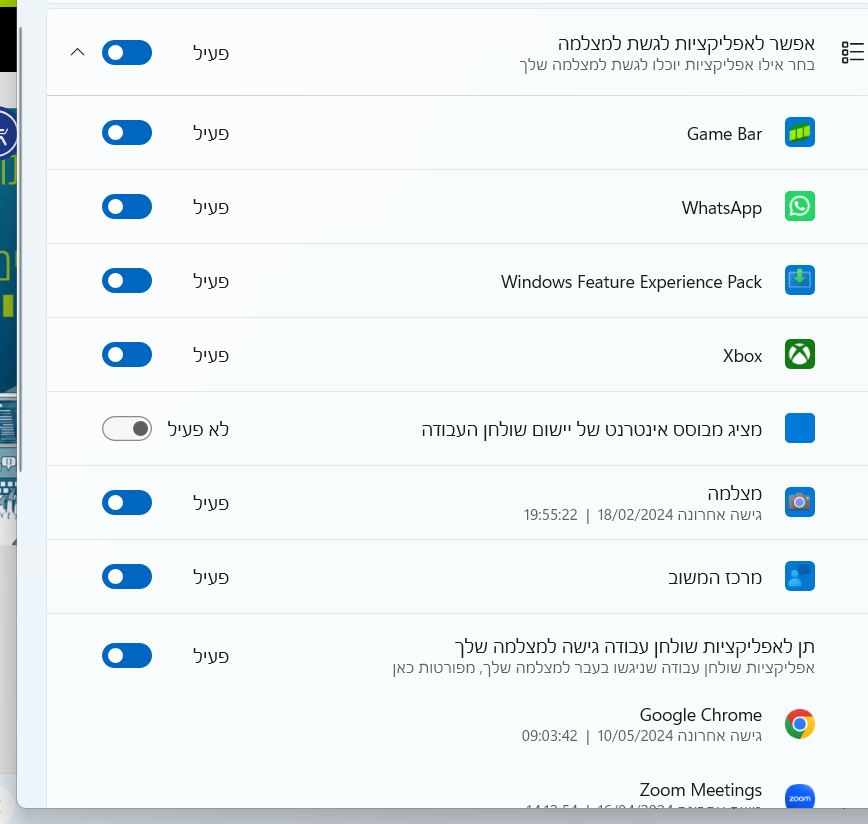The width and height of the screenshot is (868, 824).
Task: Click the 'מרכז המשוב' label
Action: click(x=715, y=578)
